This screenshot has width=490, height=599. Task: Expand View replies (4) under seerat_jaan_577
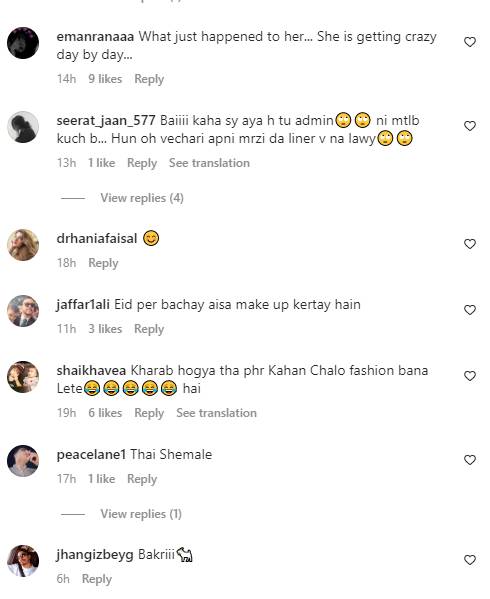coord(142,198)
